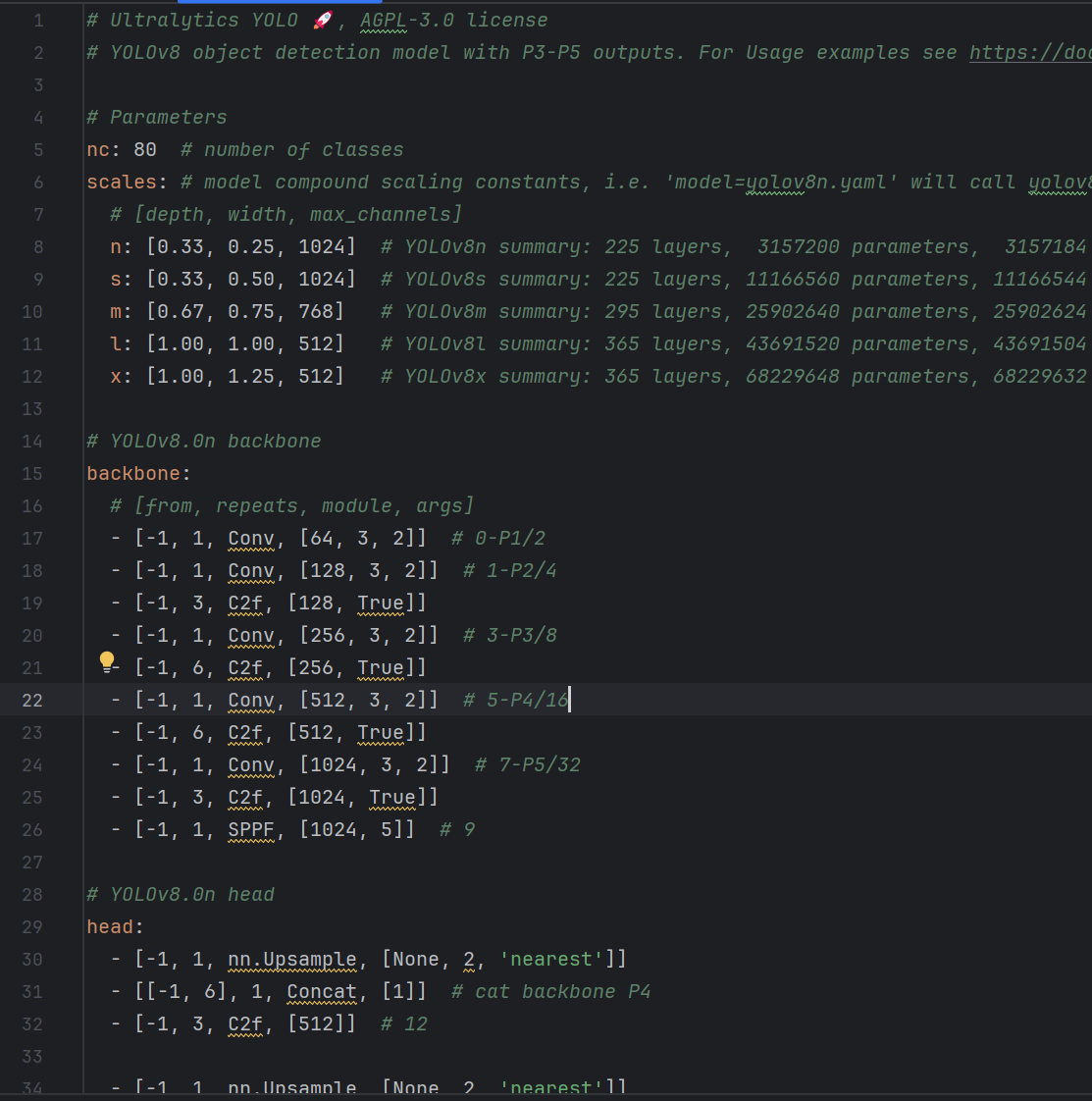
Task: Click the '# 3-P3/8' comment
Action: (x=510, y=635)
